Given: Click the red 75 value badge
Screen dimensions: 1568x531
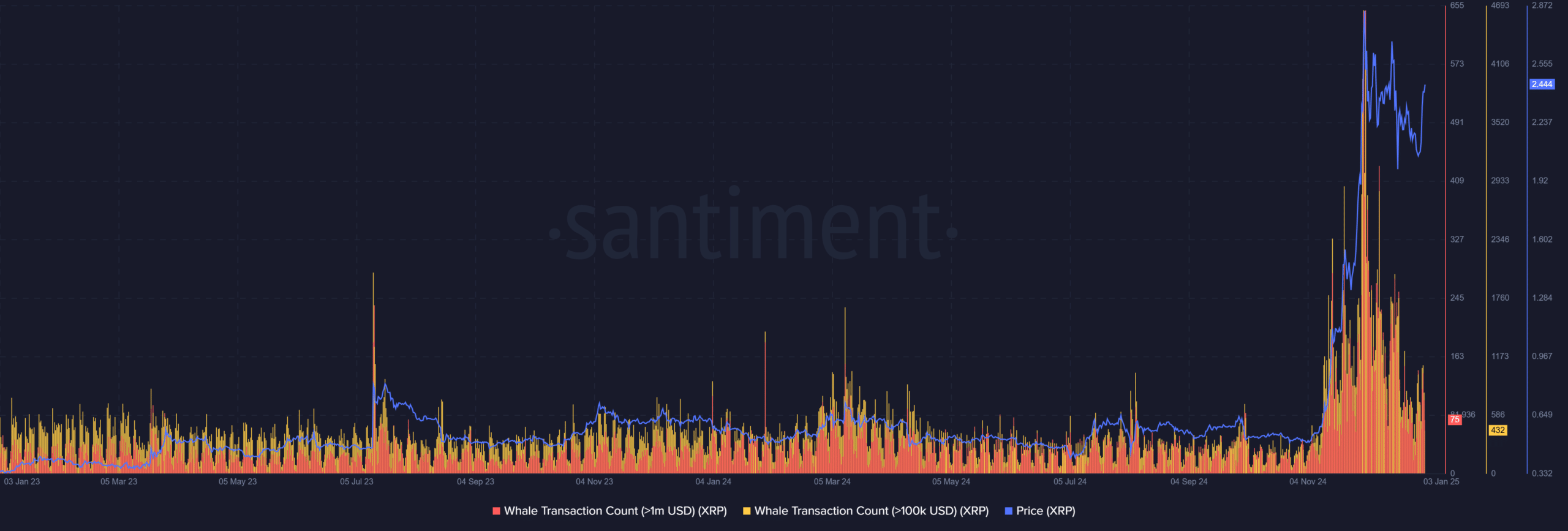Looking at the screenshot, I should pos(1454,420).
